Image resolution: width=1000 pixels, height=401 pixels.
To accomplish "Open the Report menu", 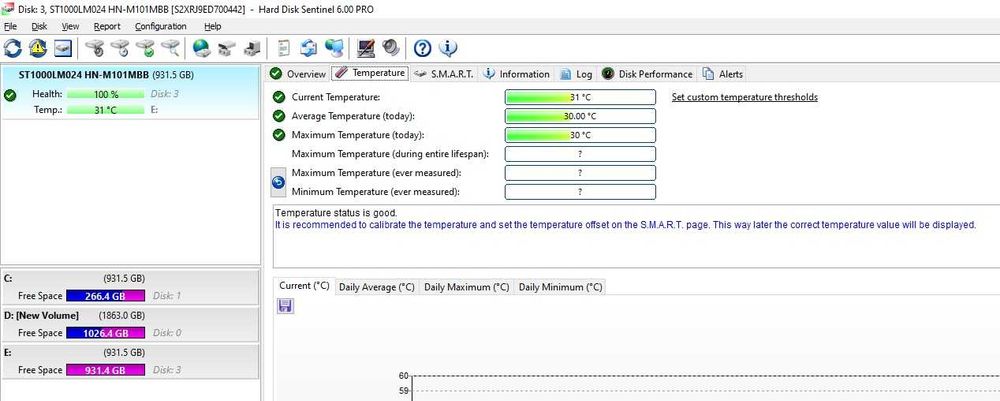I will tap(107, 26).
